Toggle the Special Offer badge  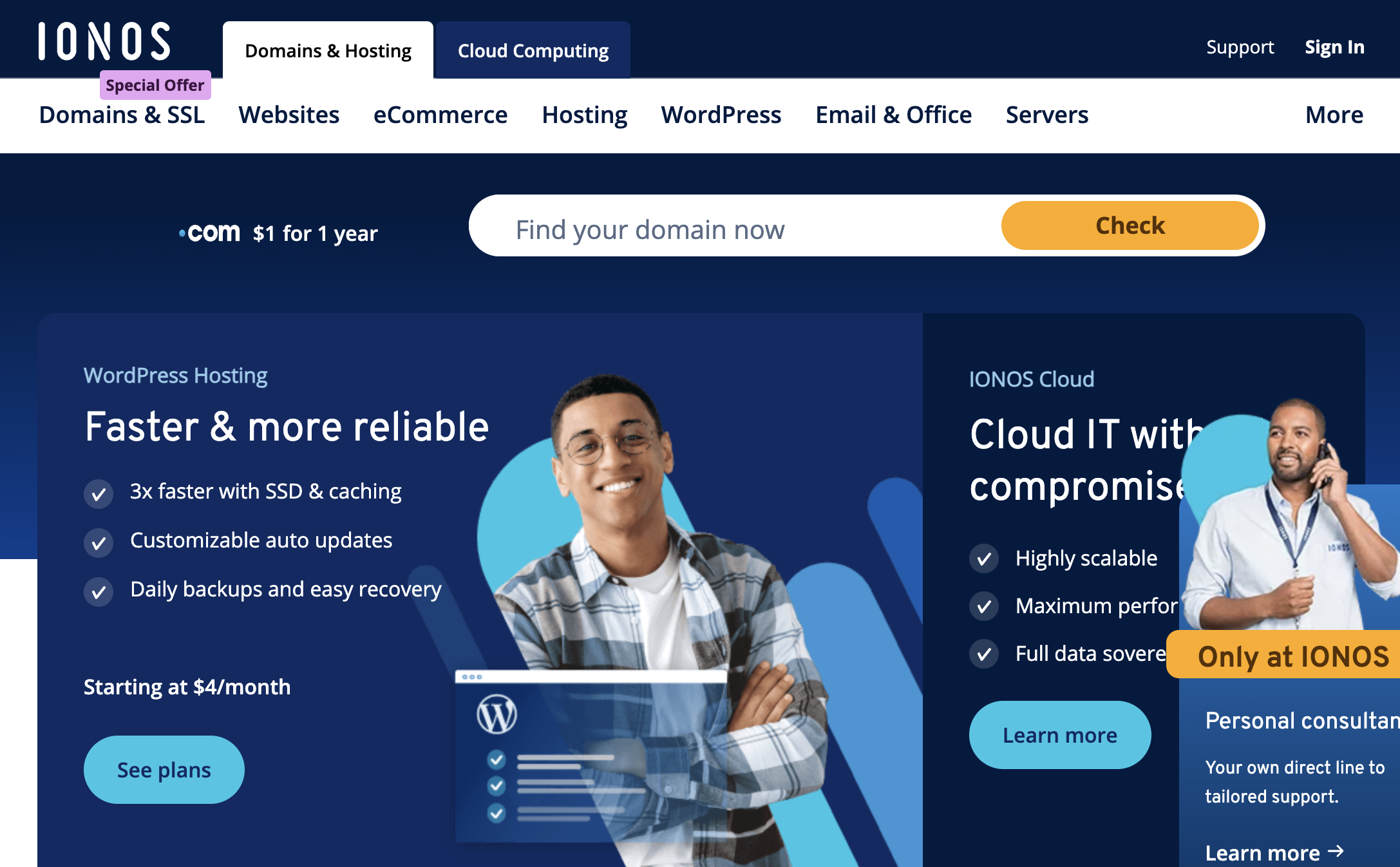(155, 85)
